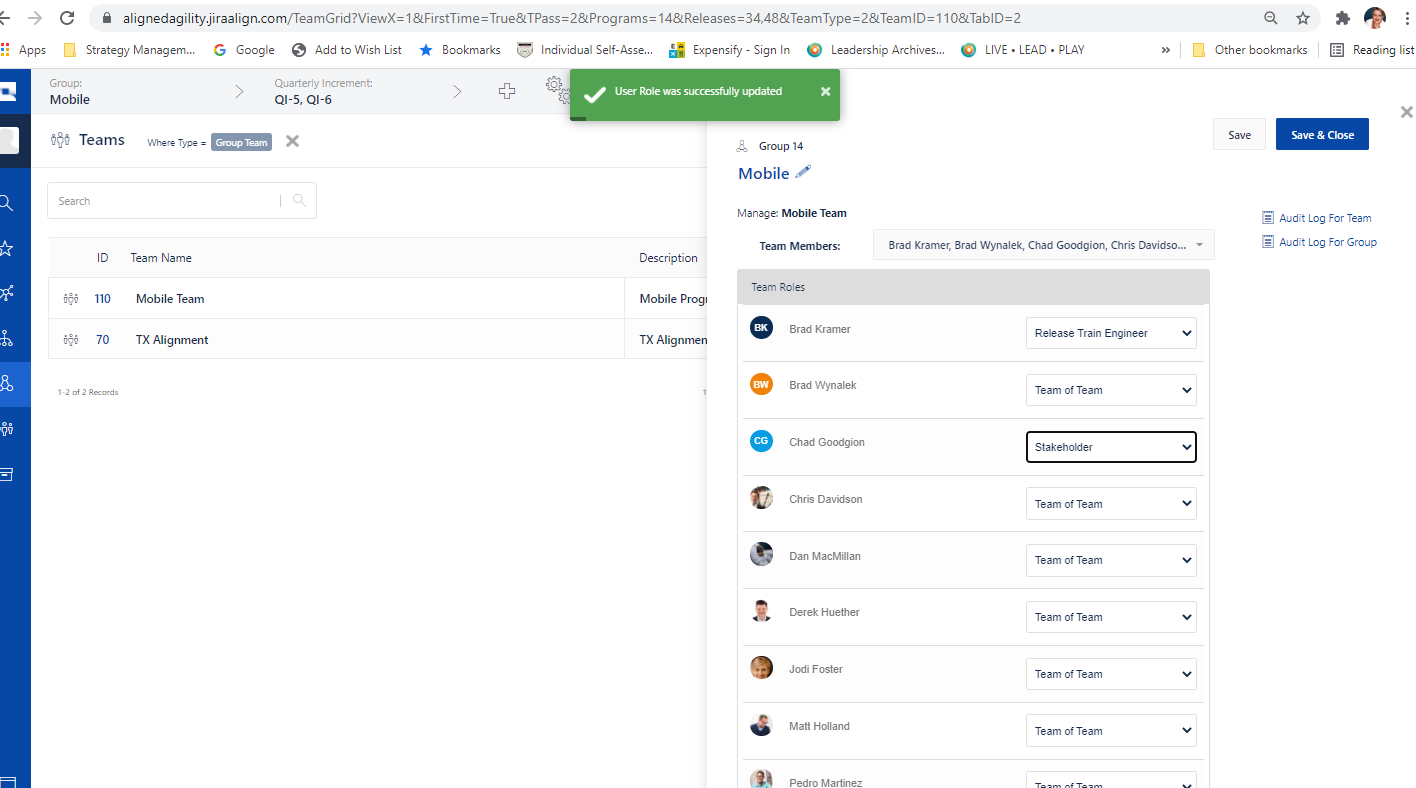
Task: Open the Audit Log For Team link
Action: tap(1324, 217)
